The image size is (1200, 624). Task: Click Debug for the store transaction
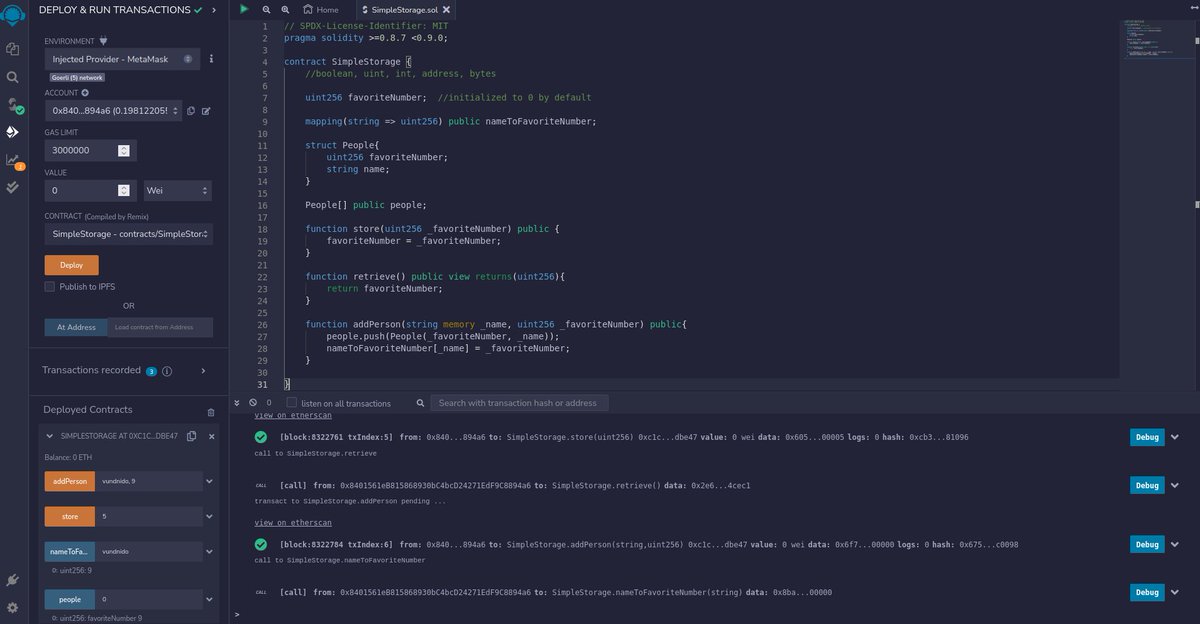click(1147, 437)
